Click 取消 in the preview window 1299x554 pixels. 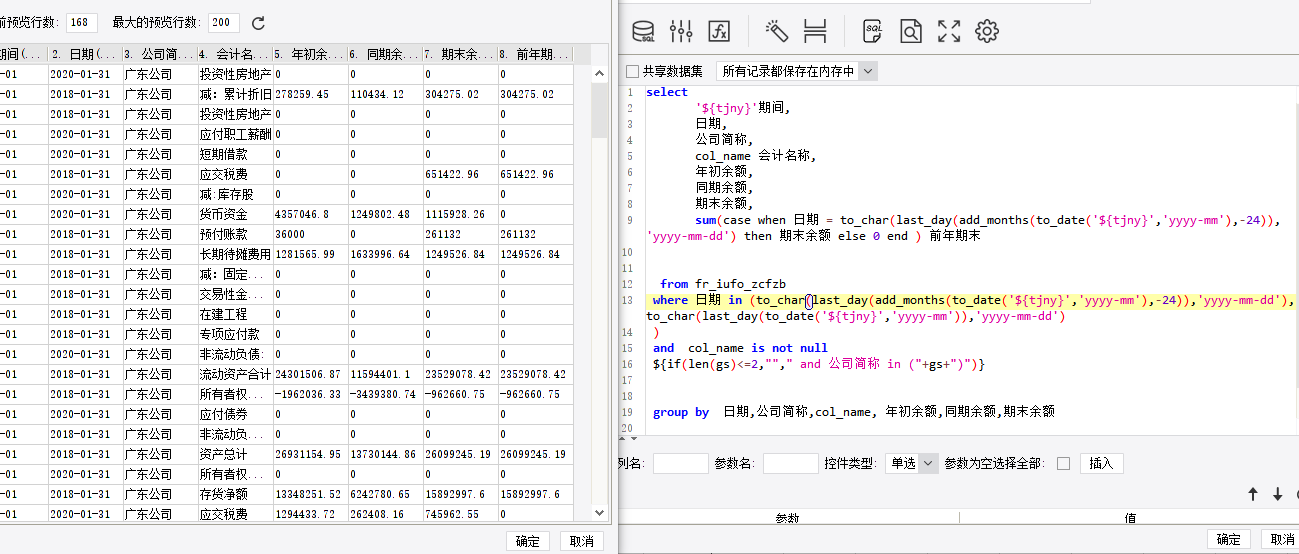[582, 541]
